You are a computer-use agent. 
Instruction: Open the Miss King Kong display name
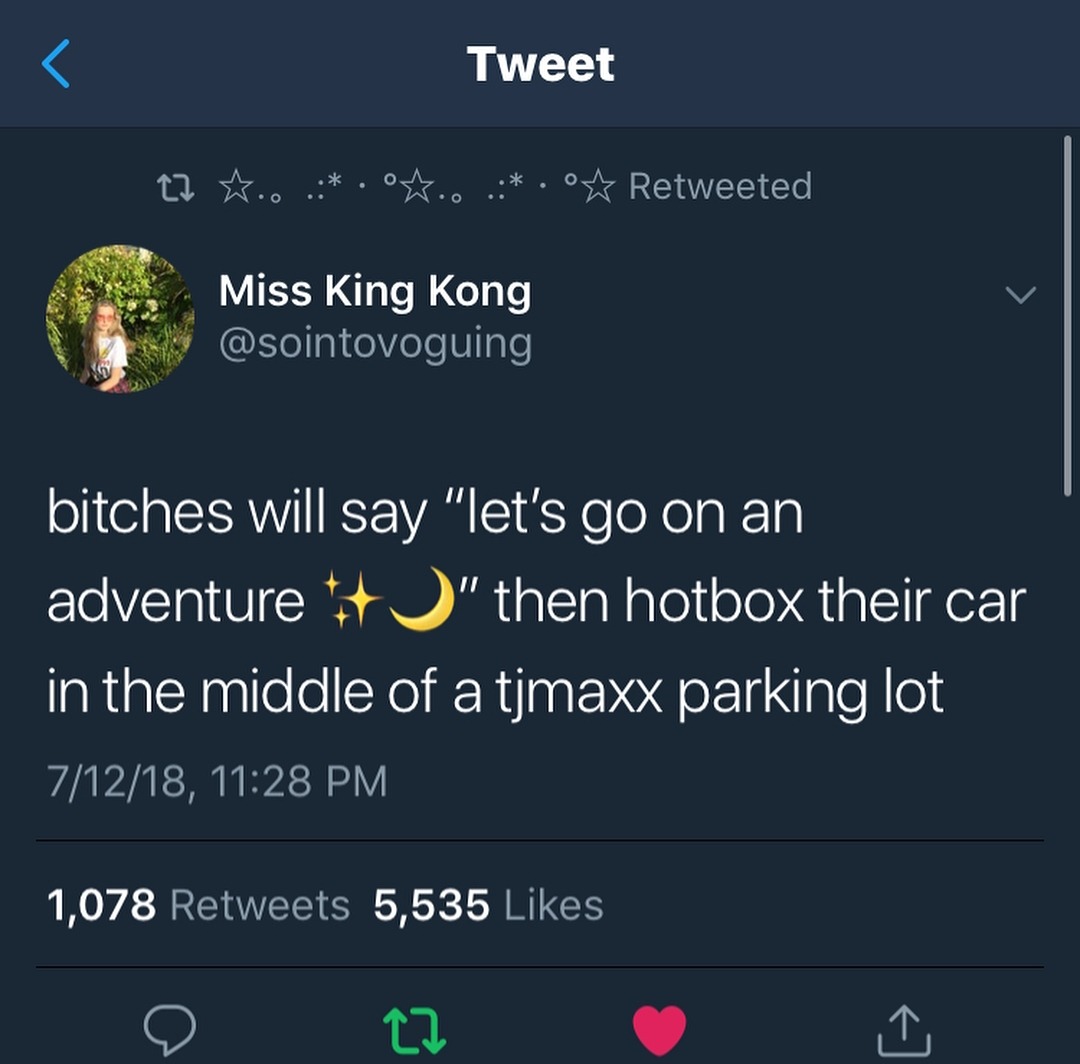coord(375,292)
